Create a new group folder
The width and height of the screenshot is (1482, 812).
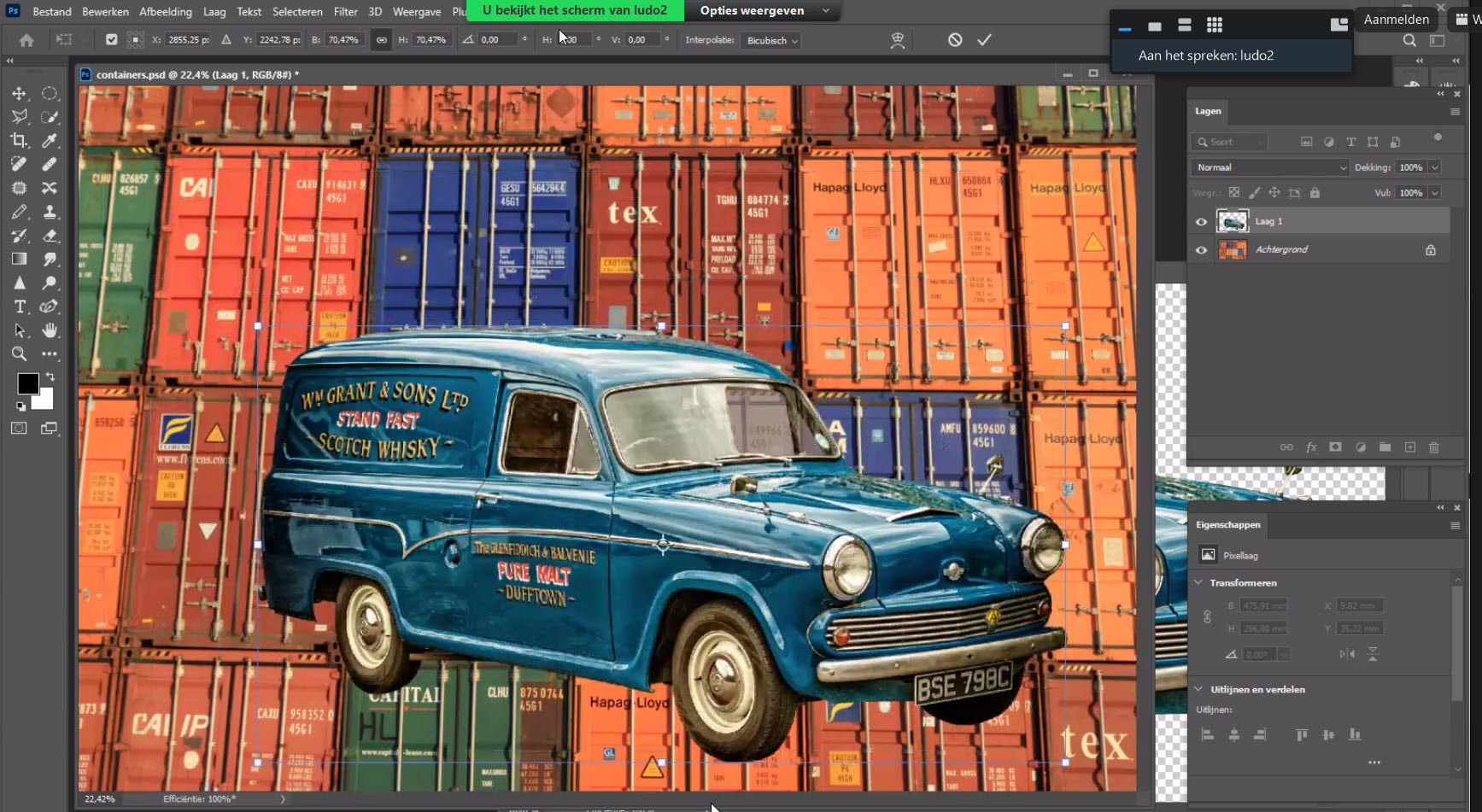point(1385,447)
